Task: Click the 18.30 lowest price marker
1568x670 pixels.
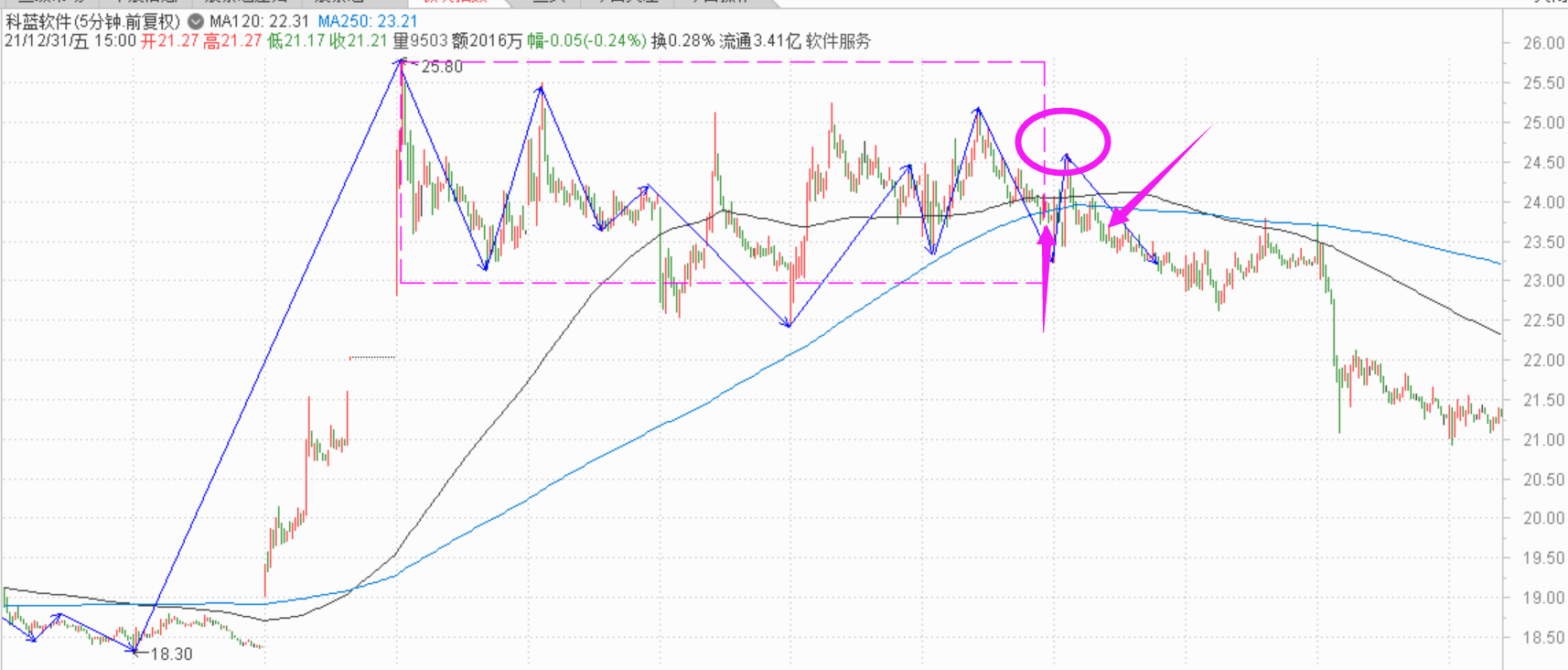Action: pos(171,654)
